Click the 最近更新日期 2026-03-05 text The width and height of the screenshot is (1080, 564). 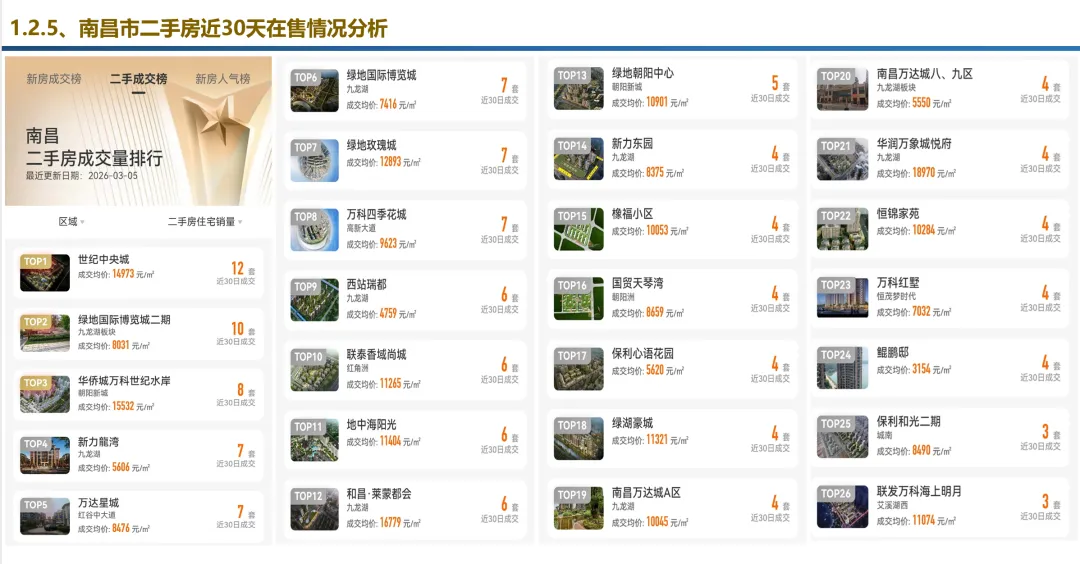pos(82,176)
